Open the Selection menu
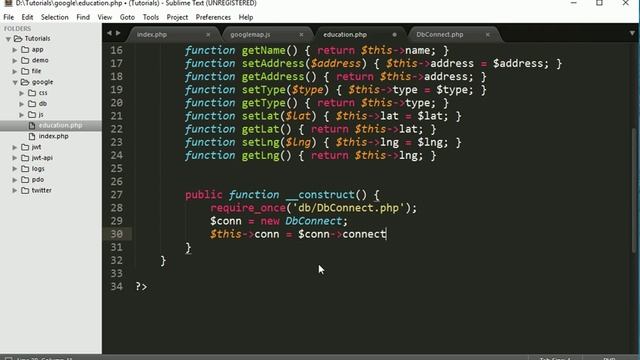 [x=54, y=17]
